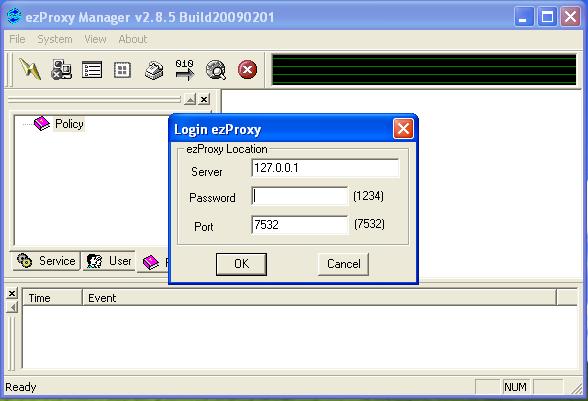Switch to the User tab
This screenshot has height=401, width=588.
pos(109,261)
